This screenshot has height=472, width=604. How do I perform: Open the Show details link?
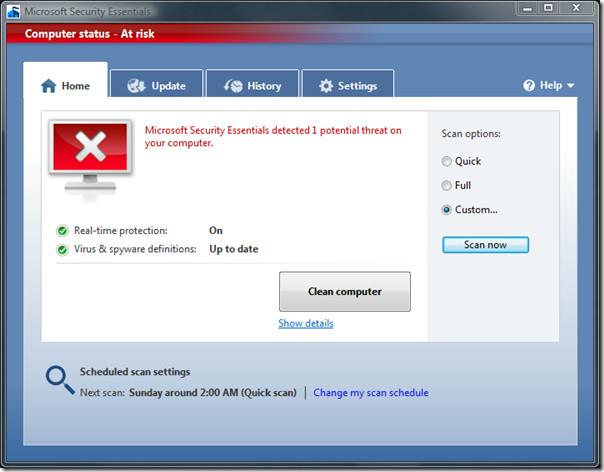click(306, 323)
